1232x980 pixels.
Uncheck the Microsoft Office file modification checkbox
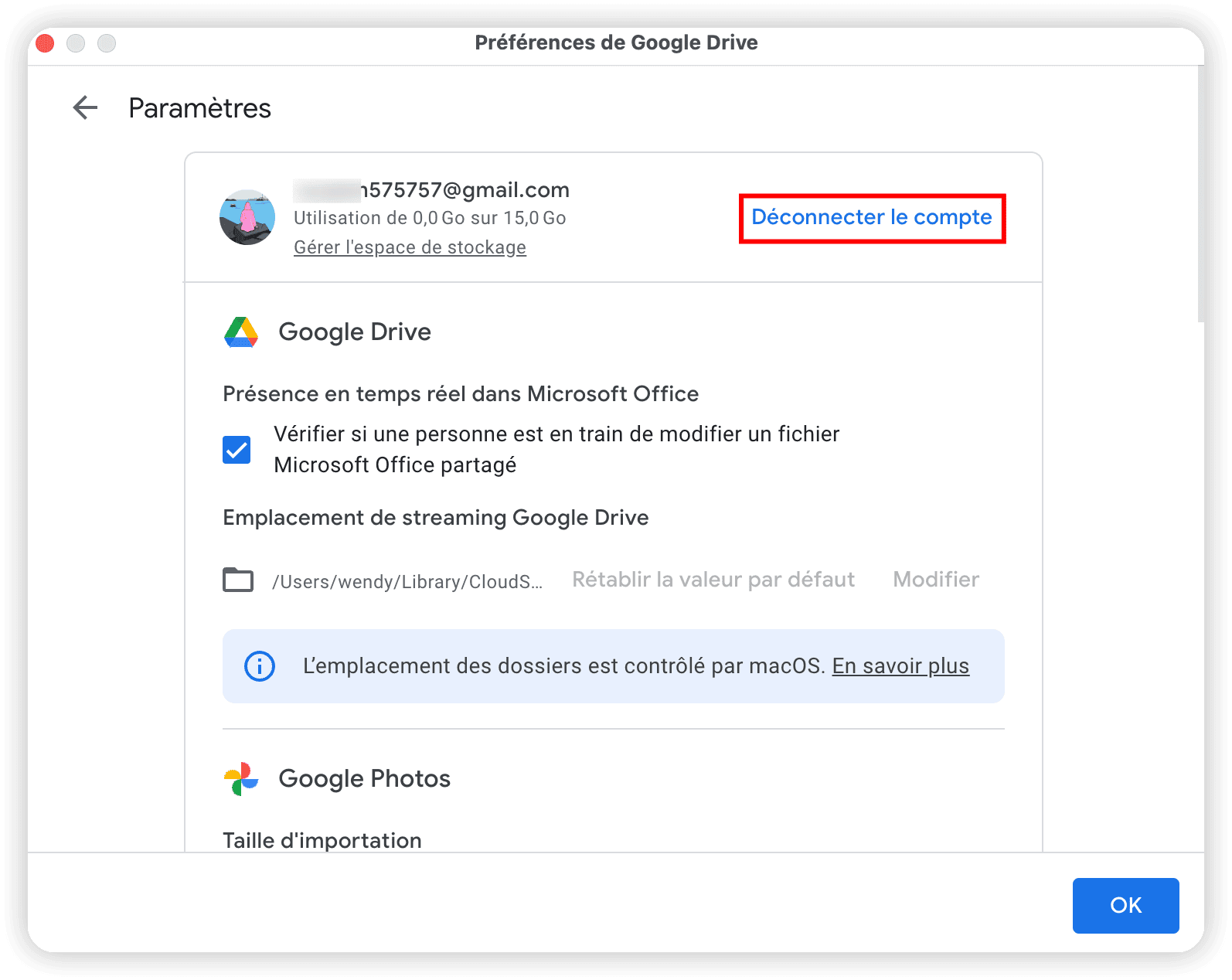[x=237, y=450]
